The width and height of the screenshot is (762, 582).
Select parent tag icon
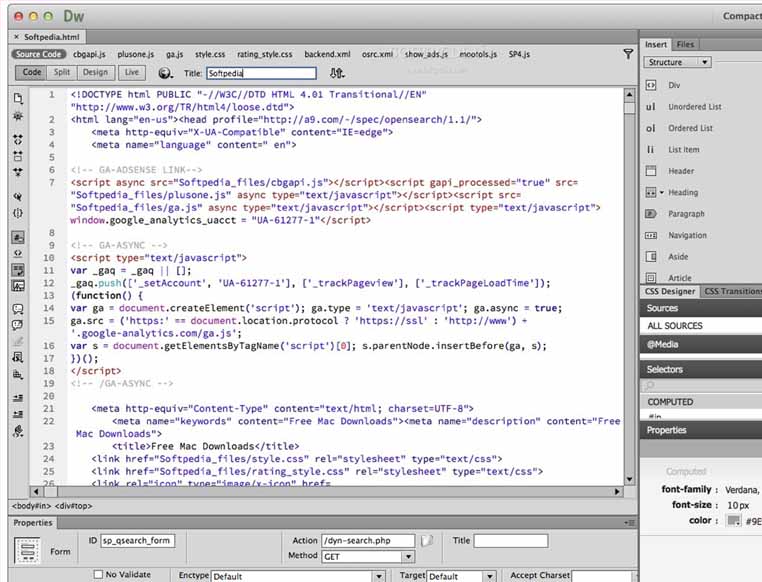[x=18, y=197]
